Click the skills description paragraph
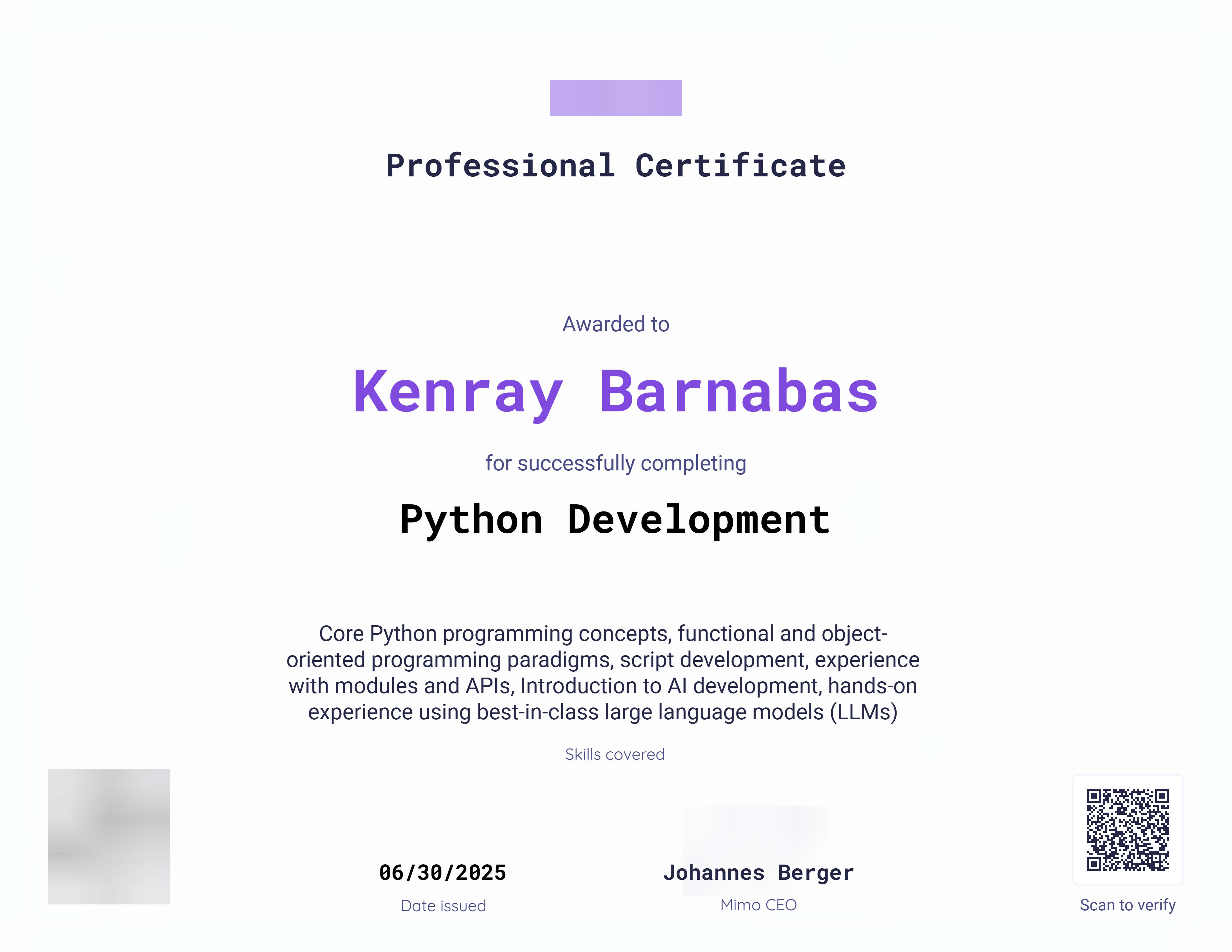This screenshot has height=952, width=1232. (x=603, y=672)
